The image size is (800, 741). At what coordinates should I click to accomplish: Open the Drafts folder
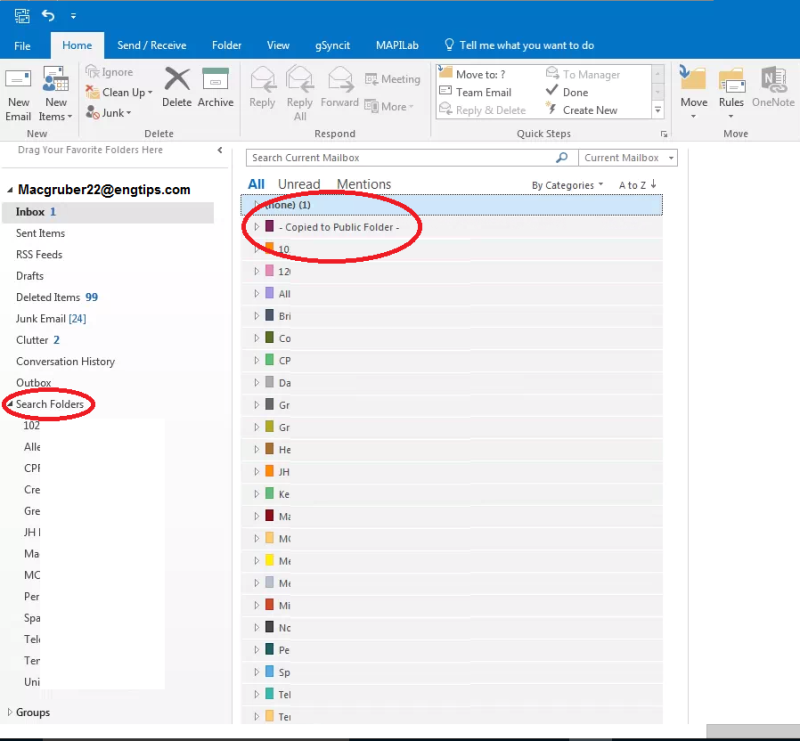(x=30, y=276)
